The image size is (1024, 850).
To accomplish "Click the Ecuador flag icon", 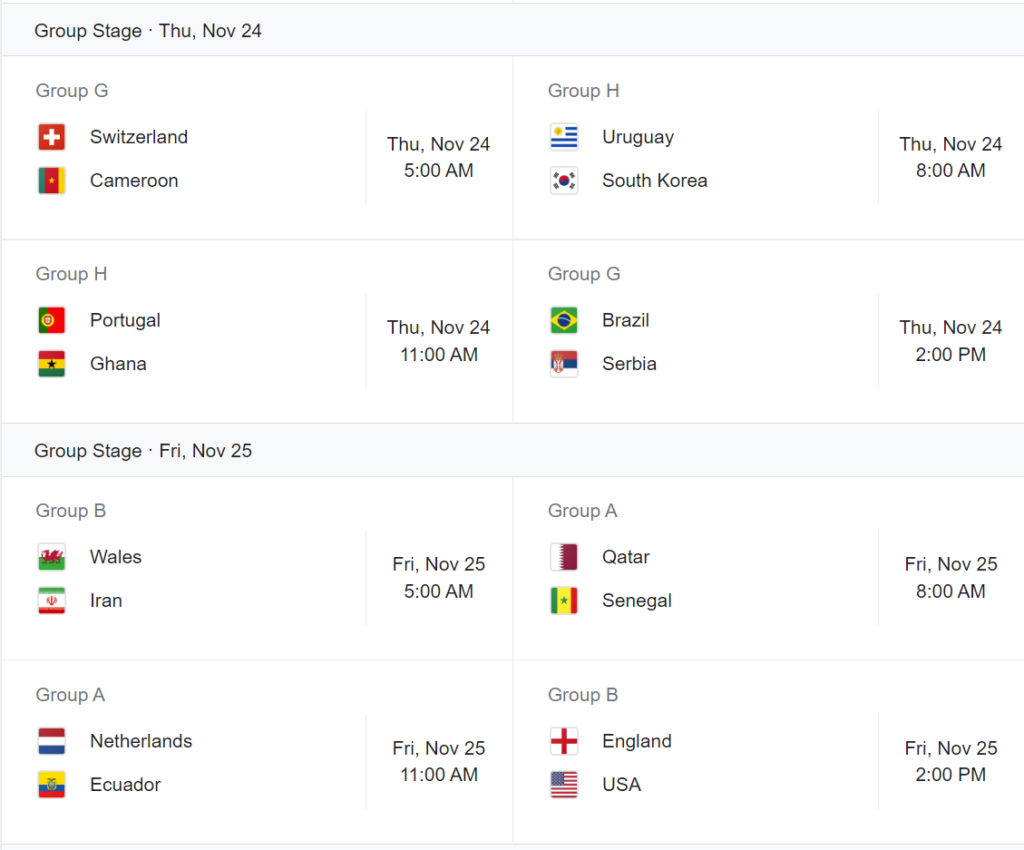I will [x=52, y=785].
